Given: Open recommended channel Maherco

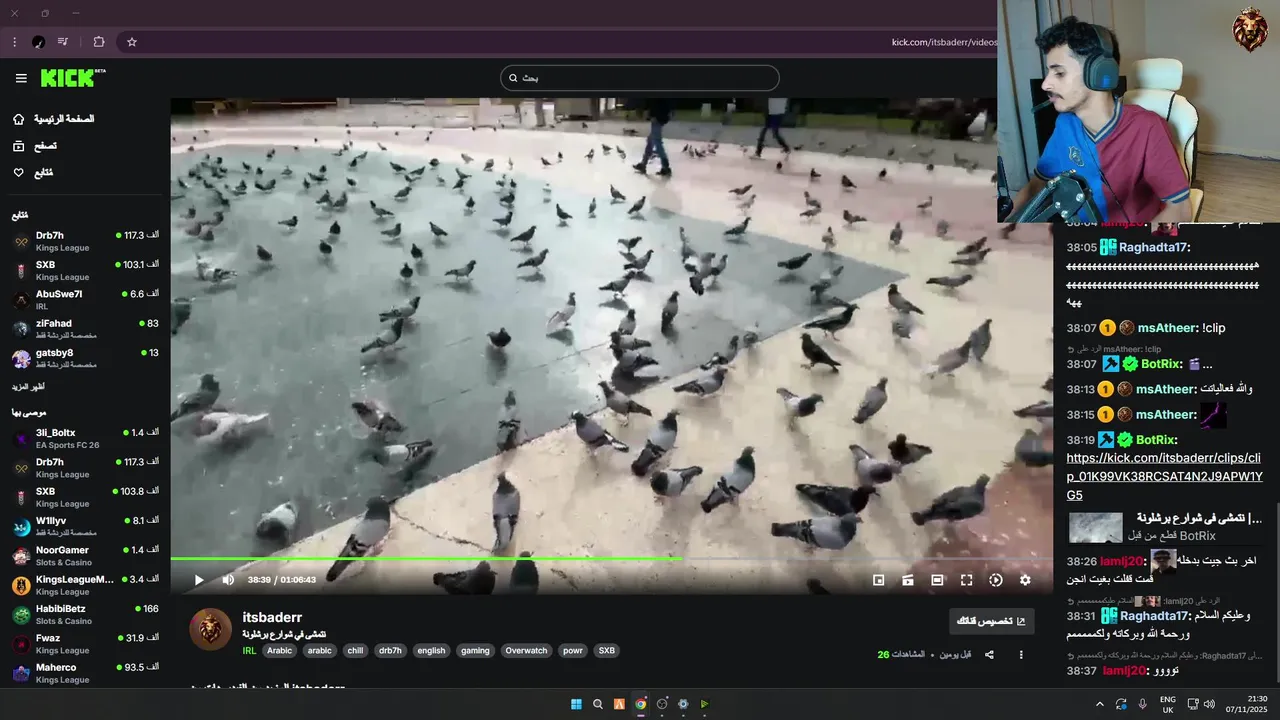Looking at the screenshot, I should click(85, 673).
